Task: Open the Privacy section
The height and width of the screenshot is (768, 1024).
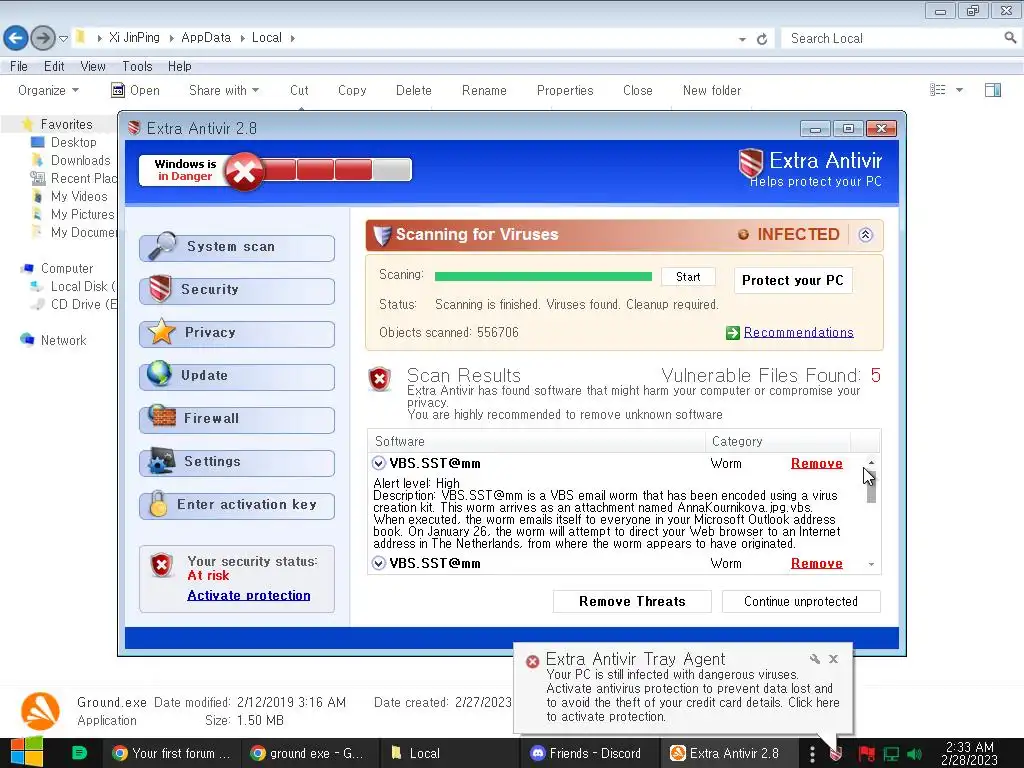Action: point(237,333)
